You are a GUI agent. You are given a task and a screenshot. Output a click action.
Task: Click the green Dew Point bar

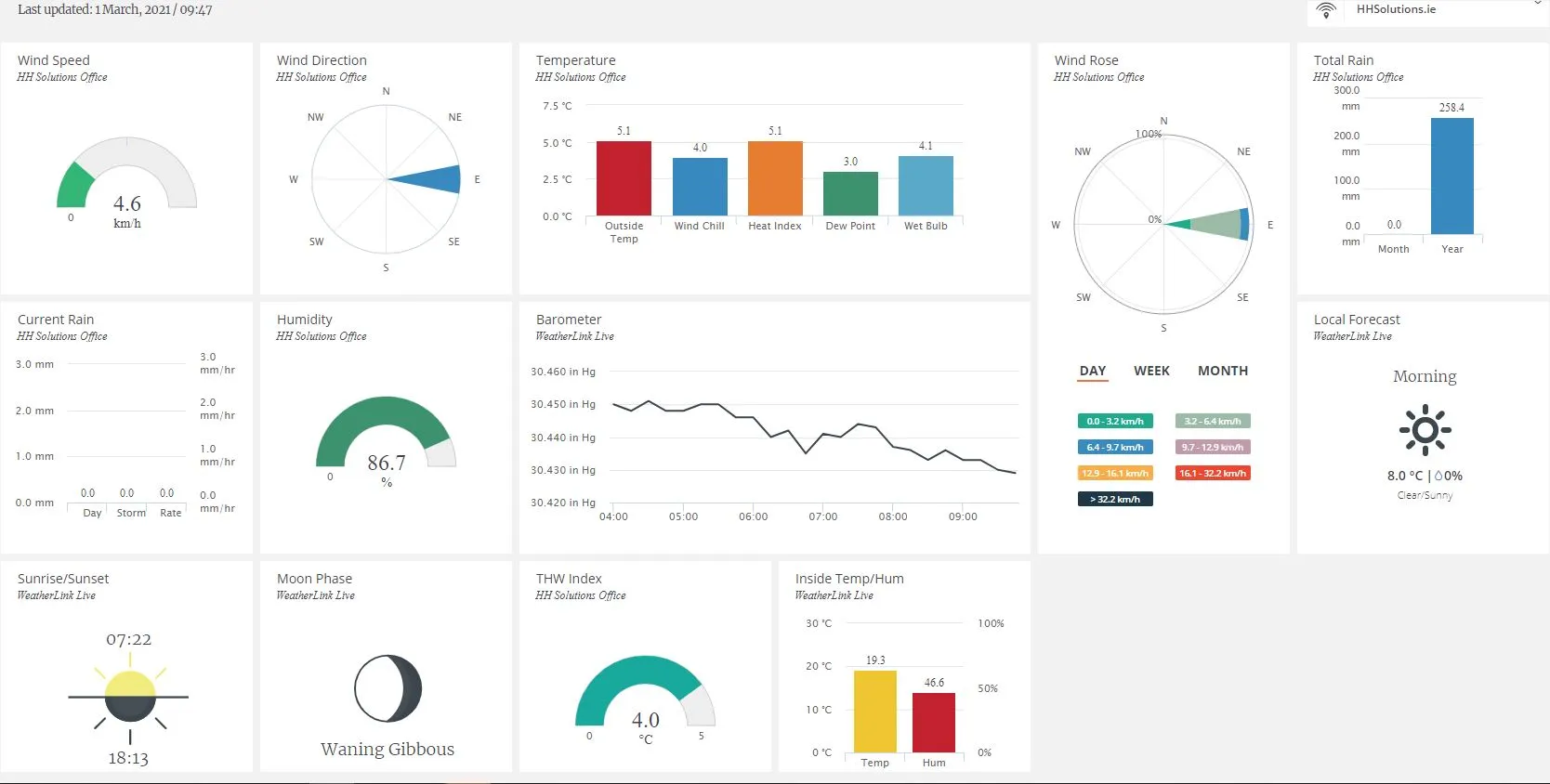pyautogui.click(x=850, y=194)
